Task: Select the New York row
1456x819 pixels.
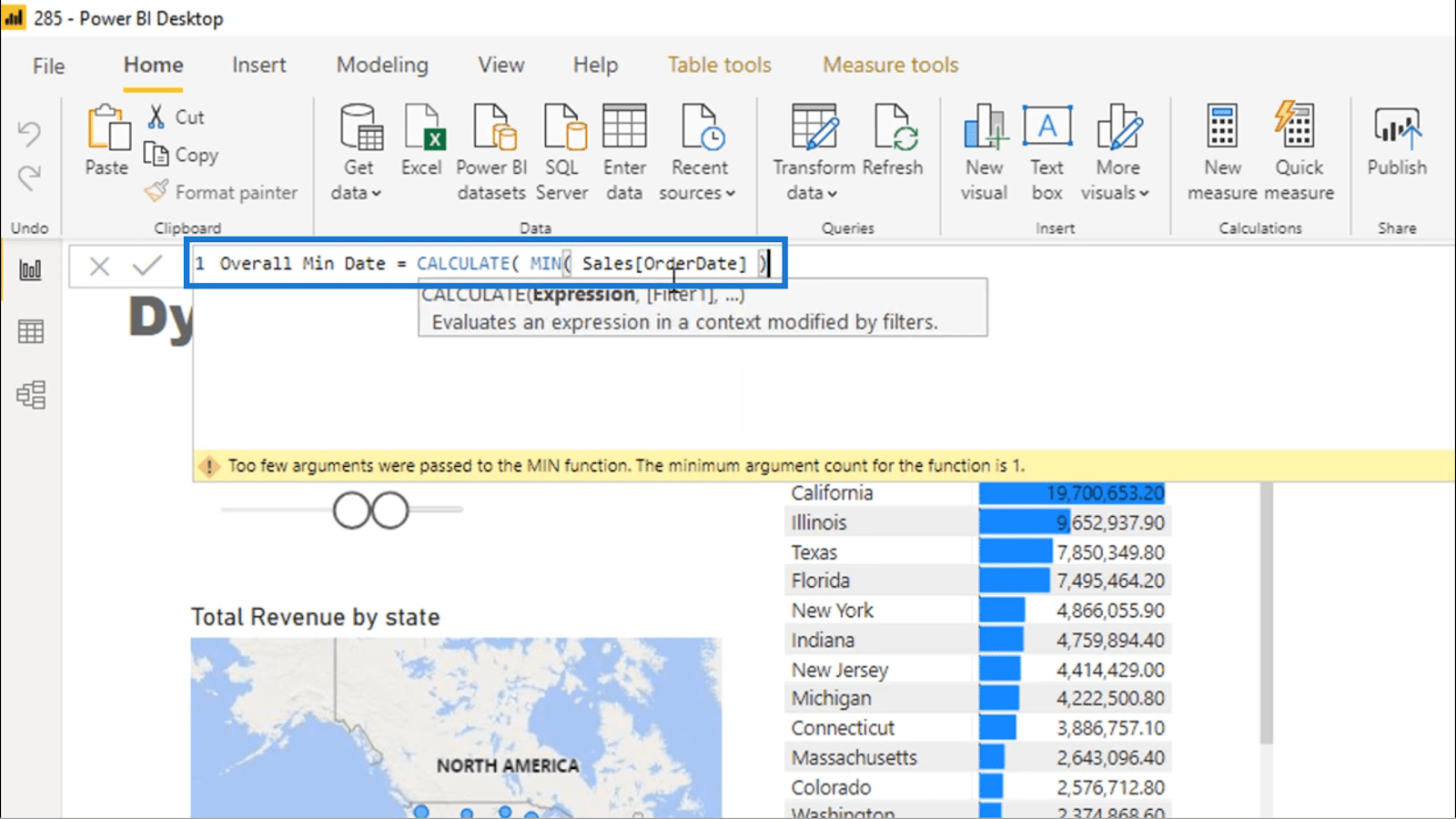Action: click(x=977, y=611)
